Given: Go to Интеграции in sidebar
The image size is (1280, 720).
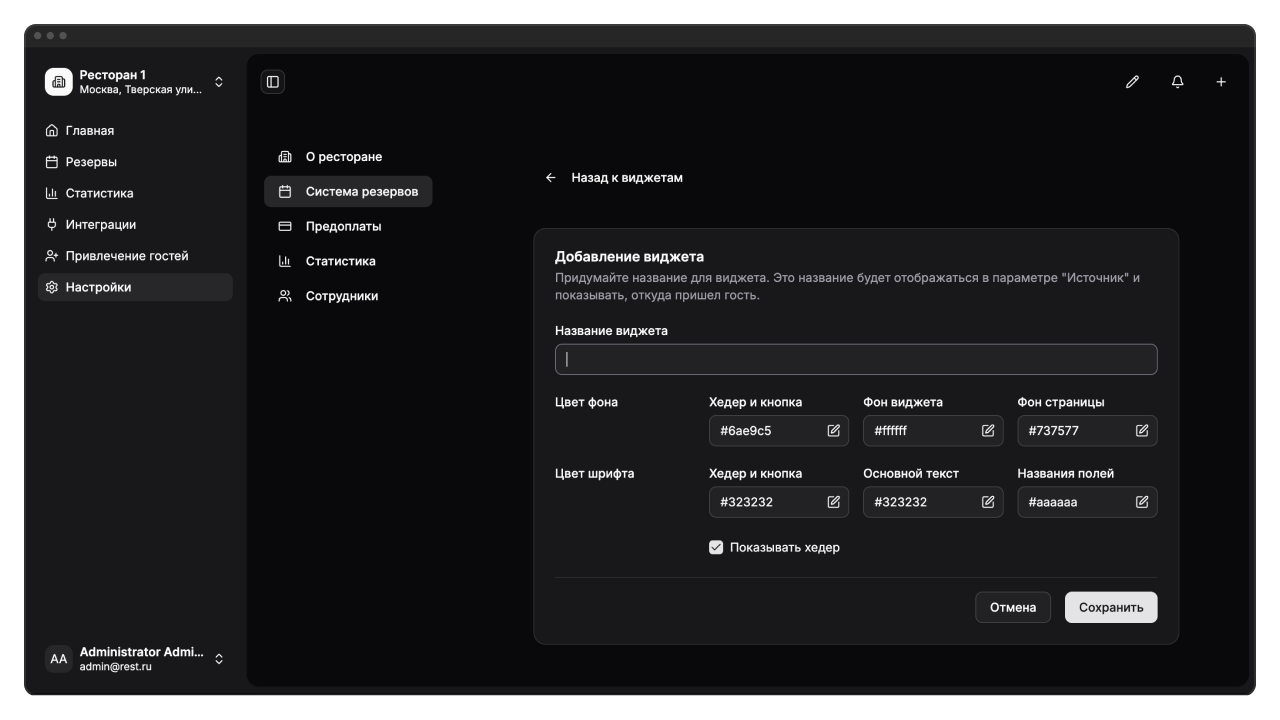Looking at the screenshot, I should click(100, 225).
